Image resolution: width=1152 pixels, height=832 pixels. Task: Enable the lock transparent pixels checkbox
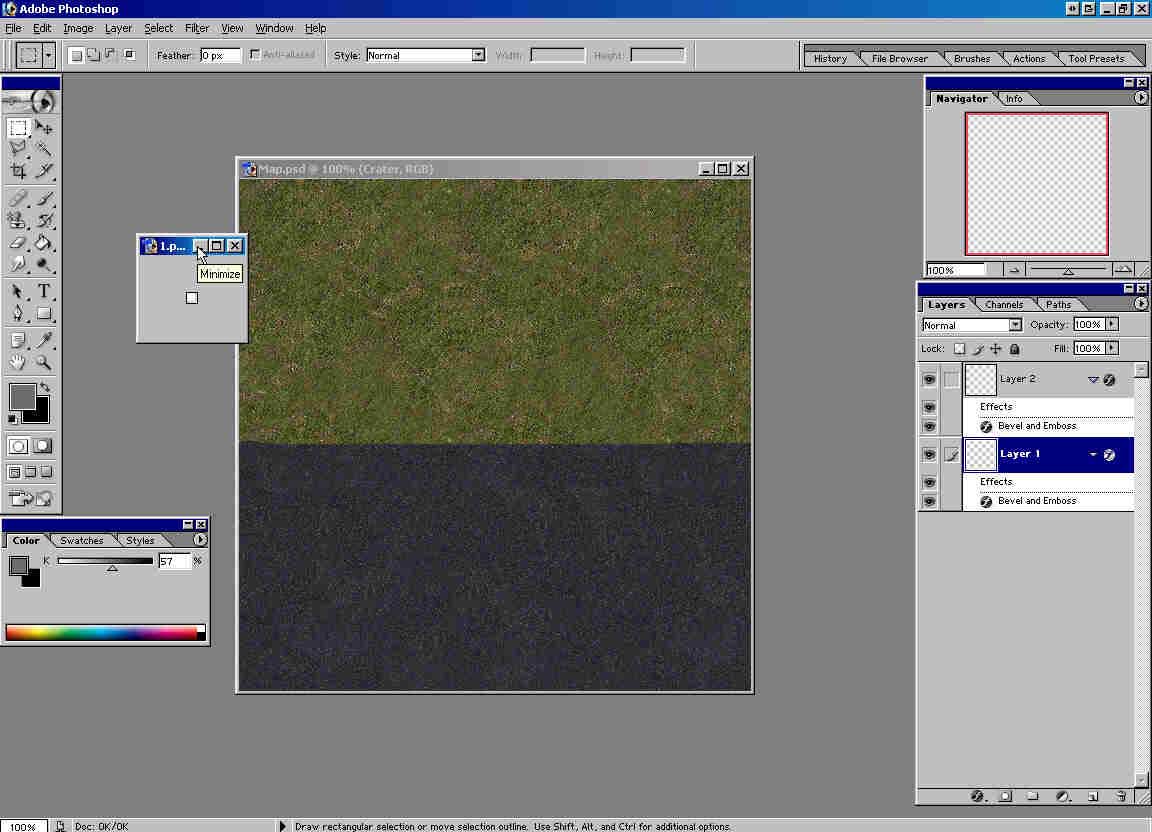point(959,349)
